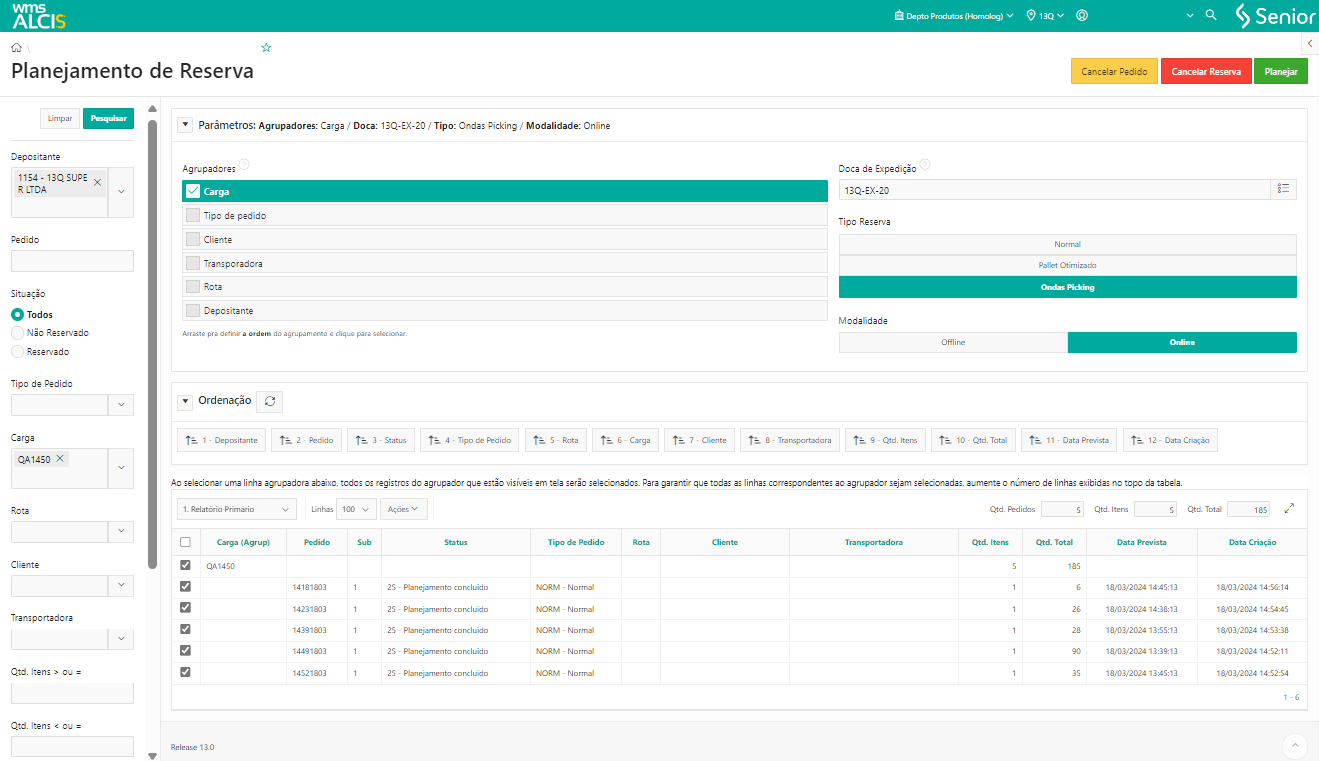
Task: Click the Planejar button
Action: pos(1280,72)
